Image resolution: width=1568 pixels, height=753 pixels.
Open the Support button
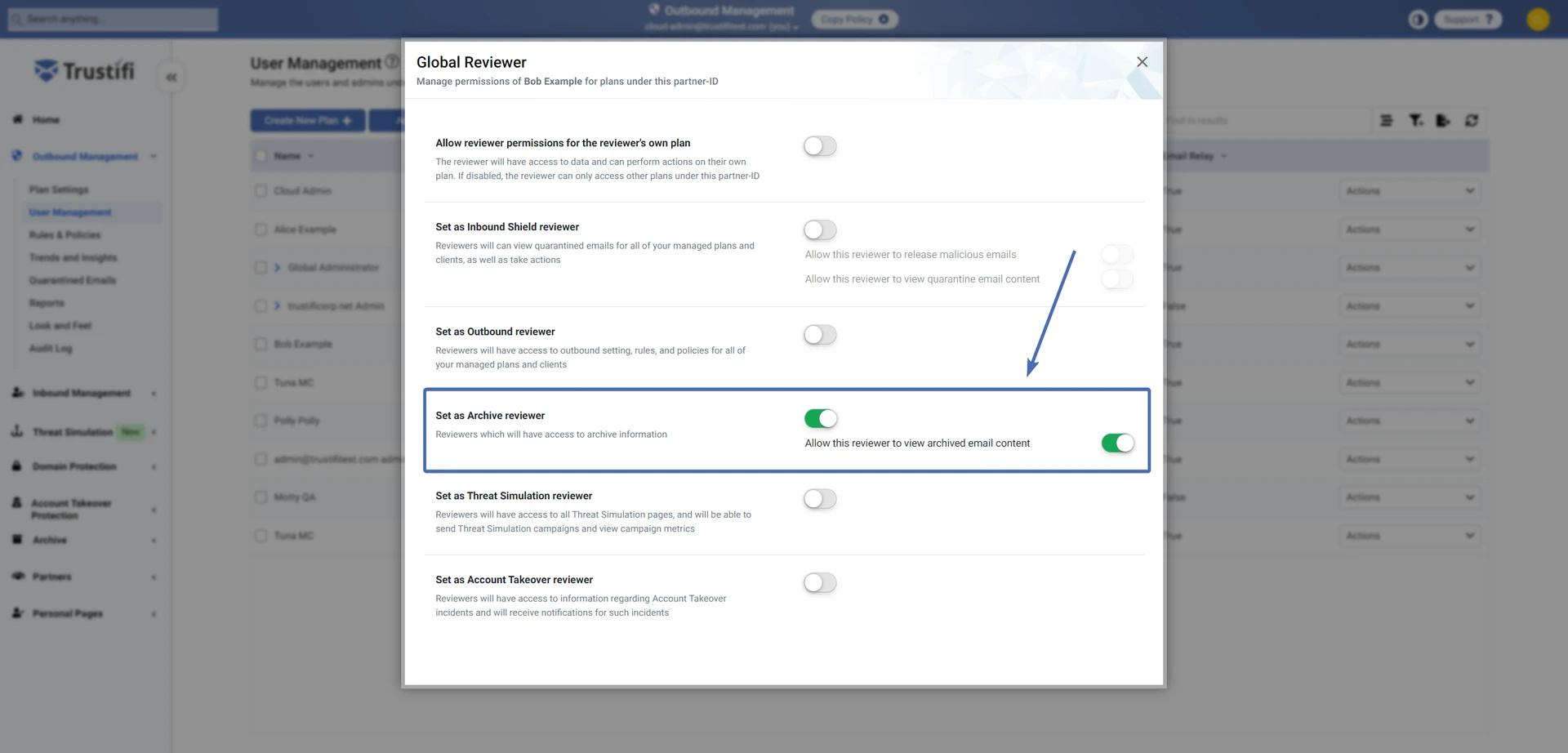(1468, 20)
